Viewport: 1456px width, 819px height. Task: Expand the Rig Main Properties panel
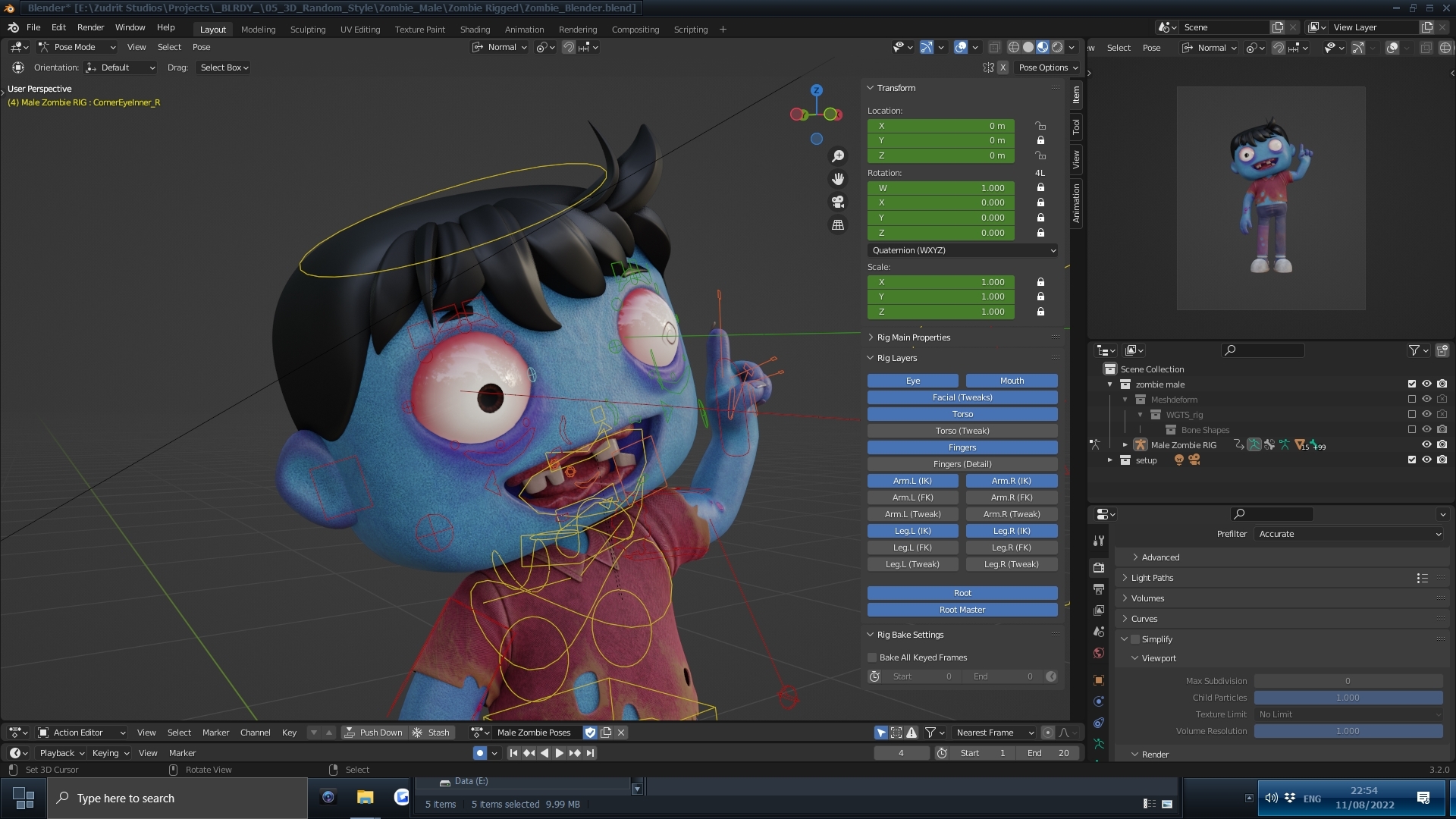[913, 337]
